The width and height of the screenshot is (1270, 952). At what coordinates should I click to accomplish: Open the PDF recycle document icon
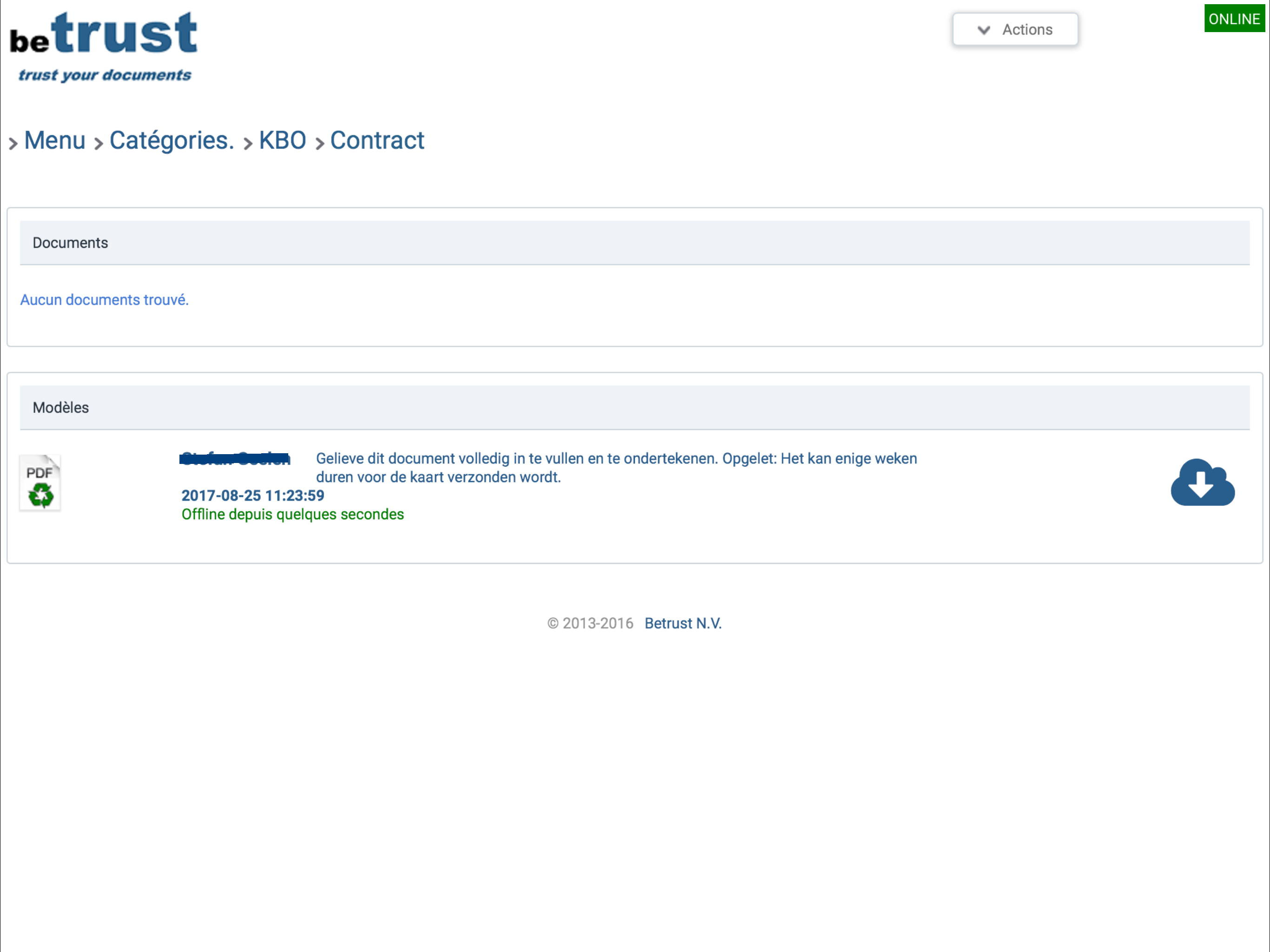(x=40, y=483)
